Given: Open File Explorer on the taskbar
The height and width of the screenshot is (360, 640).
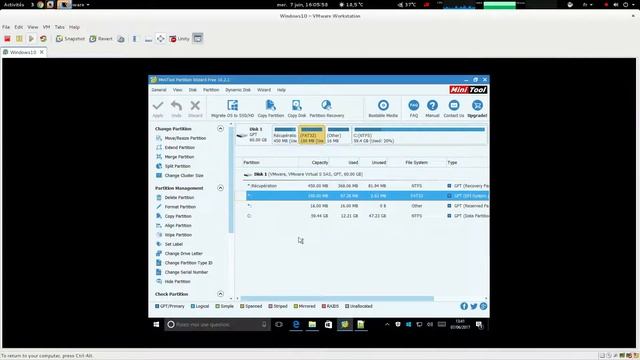Looking at the screenshot, I should click(x=312, y=324).
